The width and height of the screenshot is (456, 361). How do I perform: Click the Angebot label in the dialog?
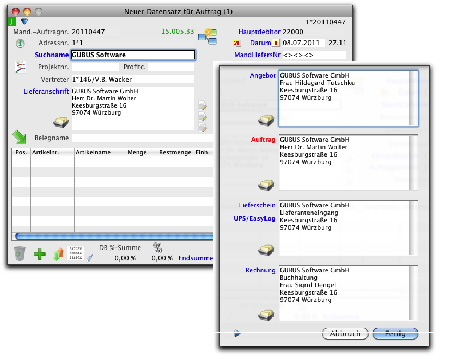[263, 76]
